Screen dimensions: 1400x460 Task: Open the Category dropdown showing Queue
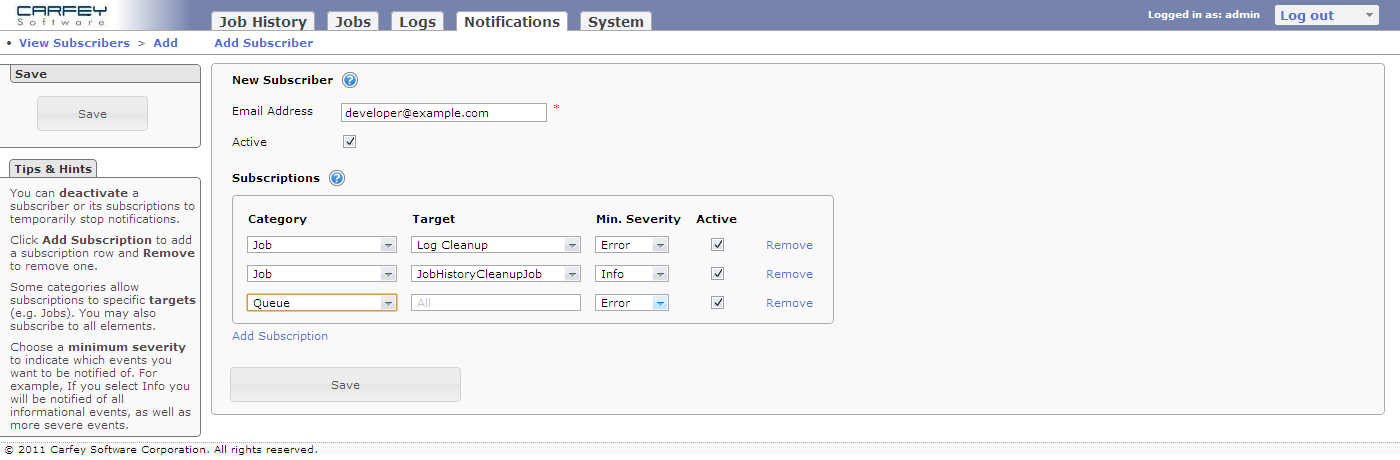(321, 303)
